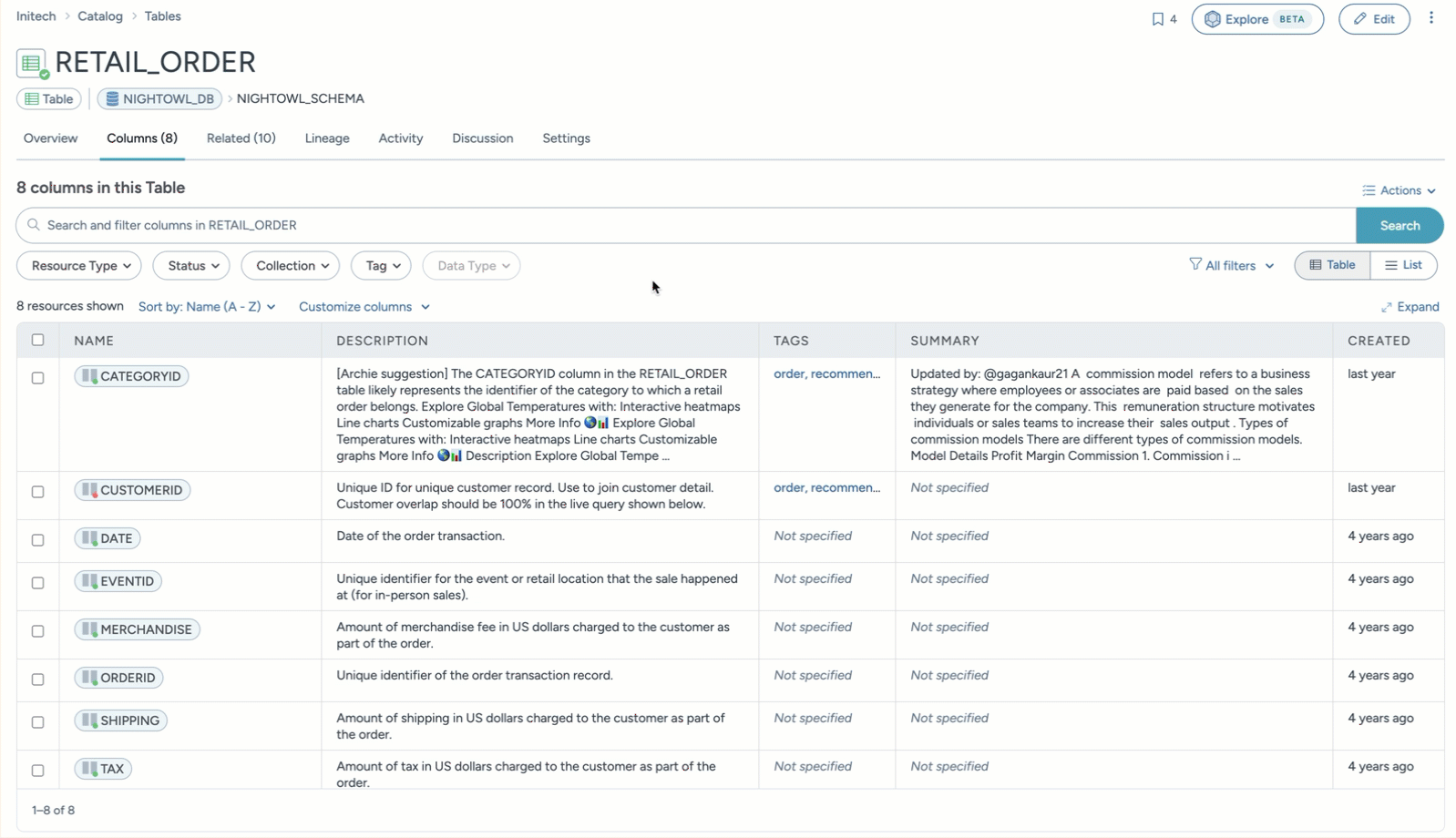The height and width of the screenshot is (838, 1456).
Task: Click the pencil icon on Edit button
Action: coord(1360,19)
